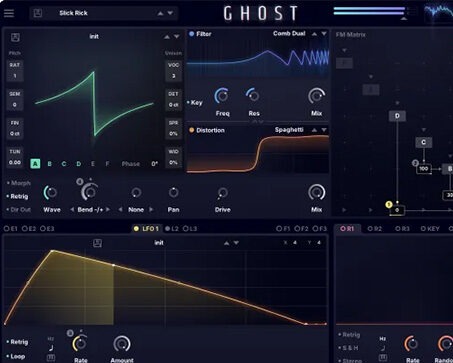Switch None mode with right arrow
The height and width of the screenshot is (363, 453).
(x=151, y=210)
